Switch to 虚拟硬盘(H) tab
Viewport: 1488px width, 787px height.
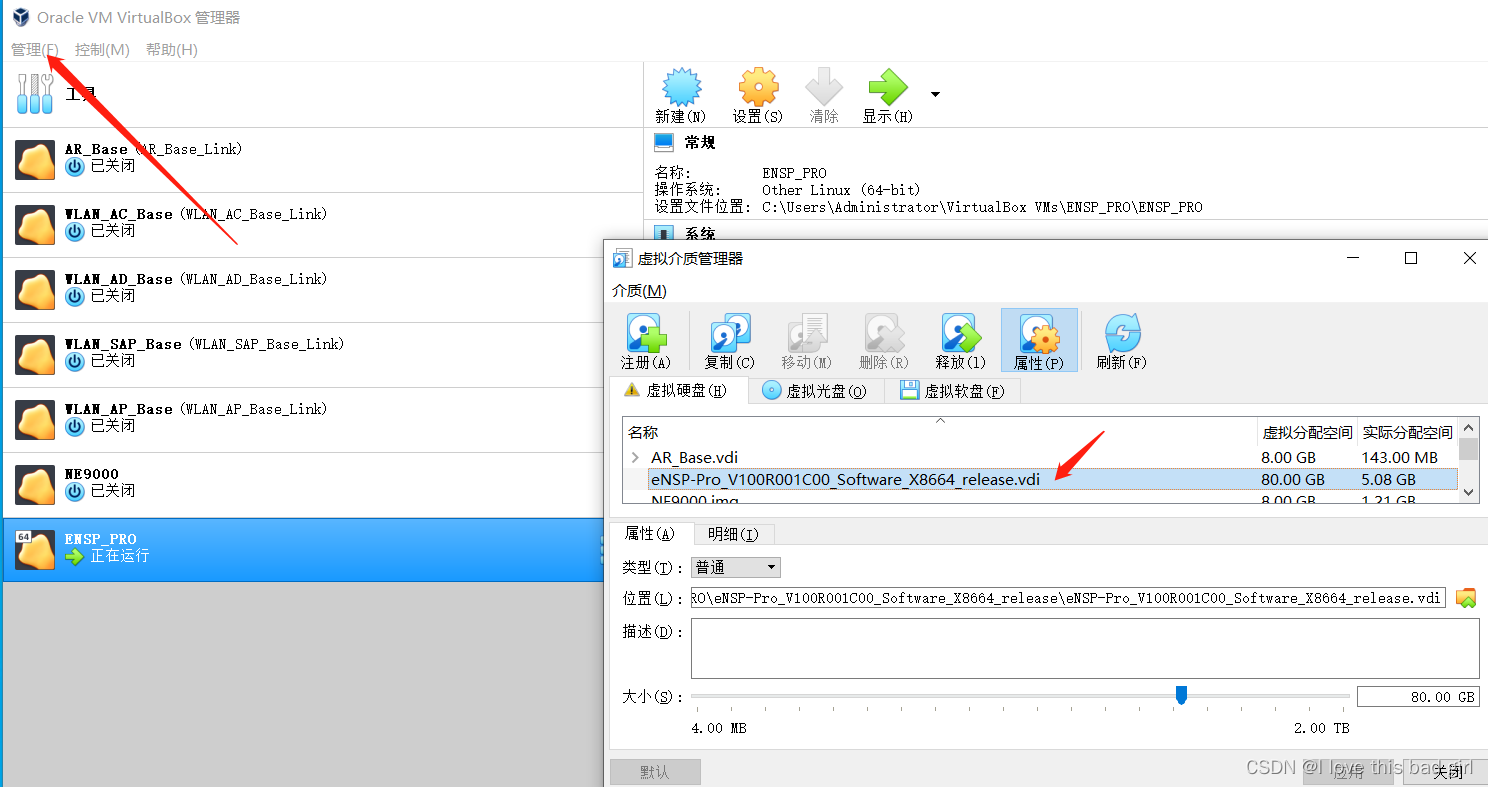coord(678,391)
